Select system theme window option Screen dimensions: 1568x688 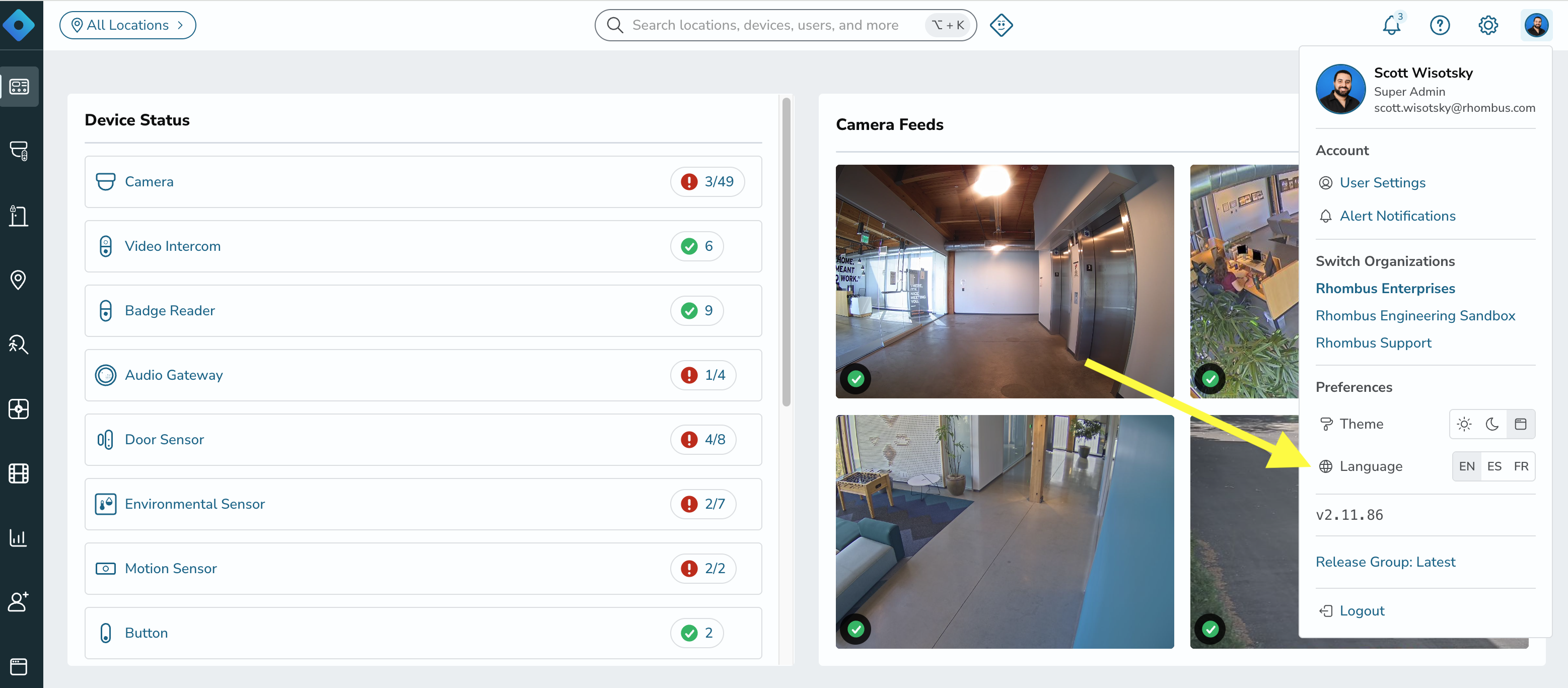pos(1521,424)
